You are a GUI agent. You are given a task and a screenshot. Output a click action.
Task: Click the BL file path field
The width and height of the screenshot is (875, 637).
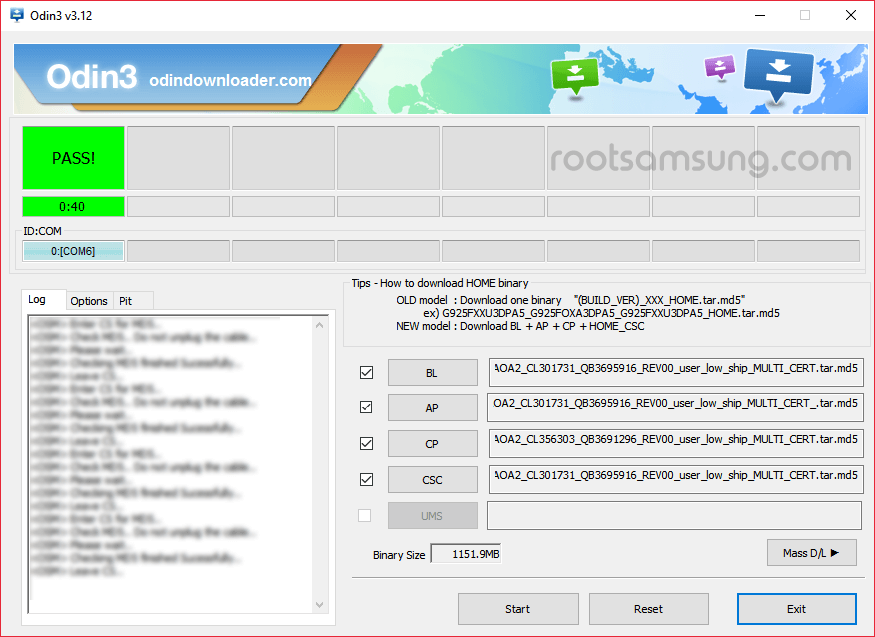[676, 372]
